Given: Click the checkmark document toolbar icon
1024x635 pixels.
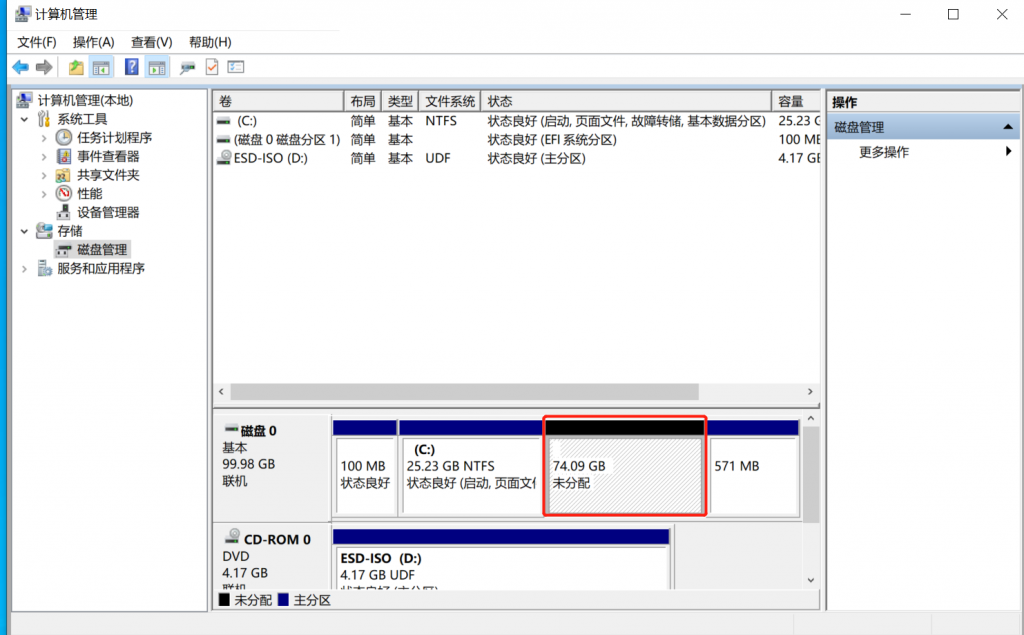Looking at the screenshot, I should 212,66.
